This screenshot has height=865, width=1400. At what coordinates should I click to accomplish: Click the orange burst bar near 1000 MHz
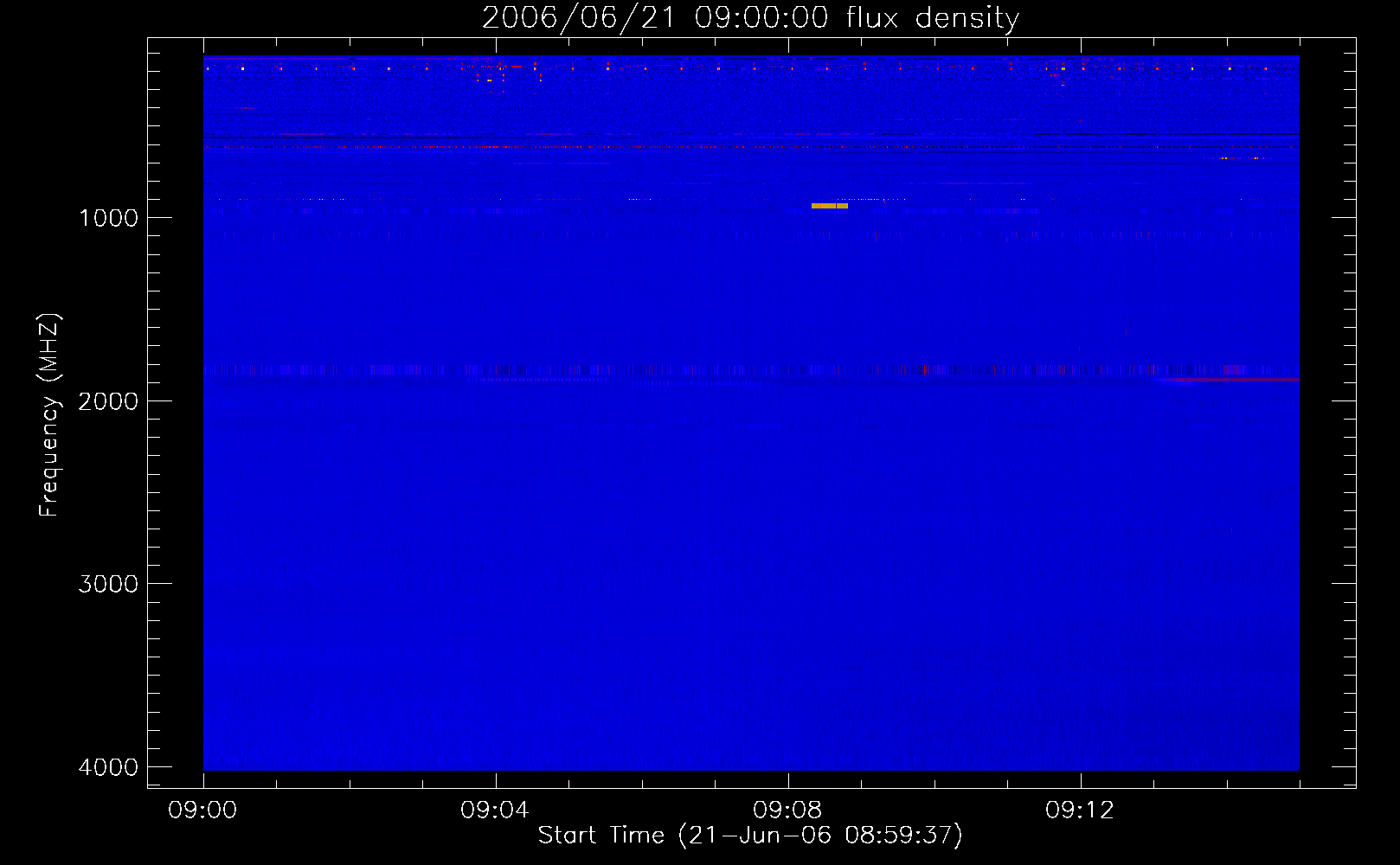tap(829, 206)
